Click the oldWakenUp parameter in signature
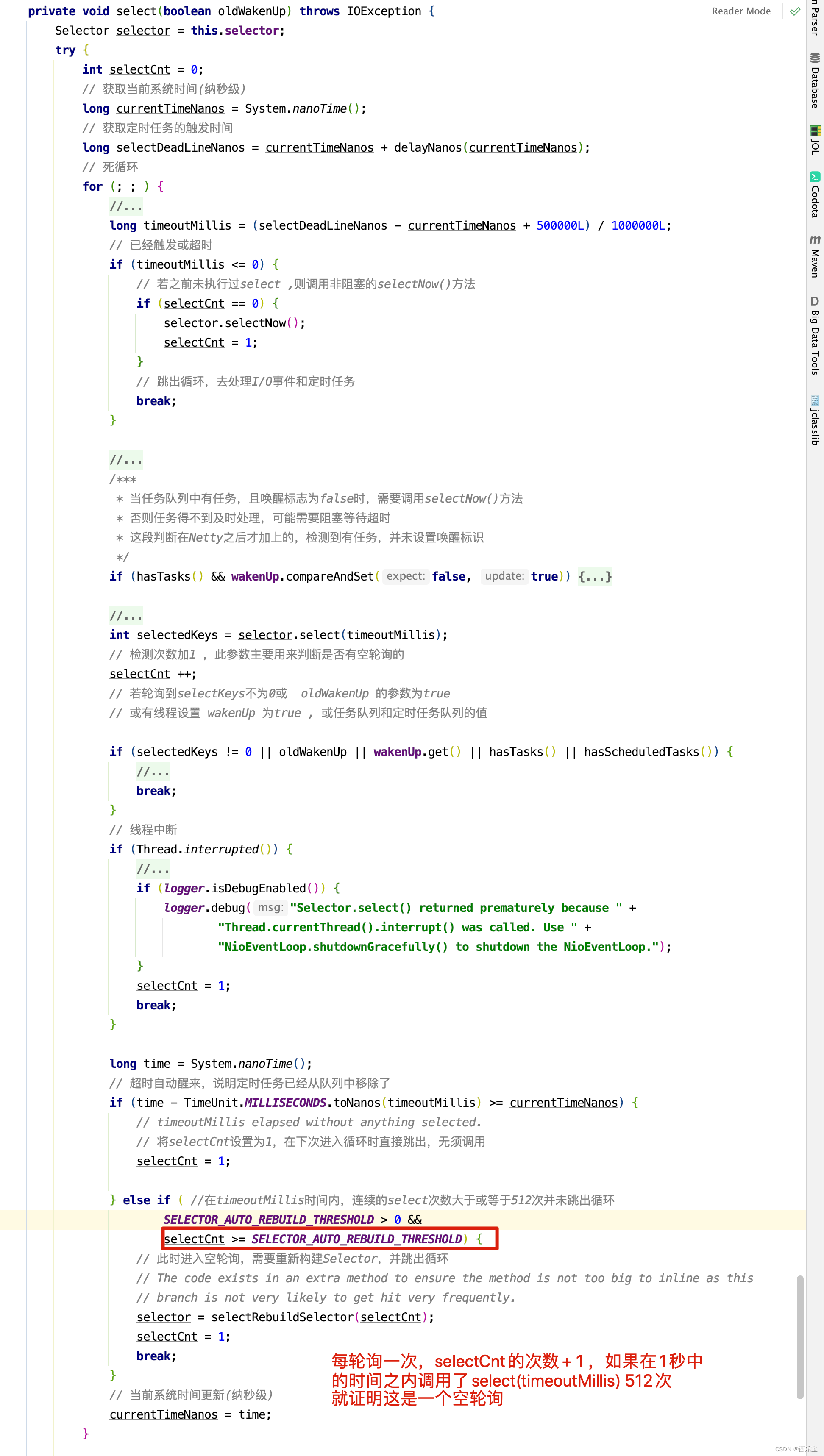 click(x=252, y=11)
